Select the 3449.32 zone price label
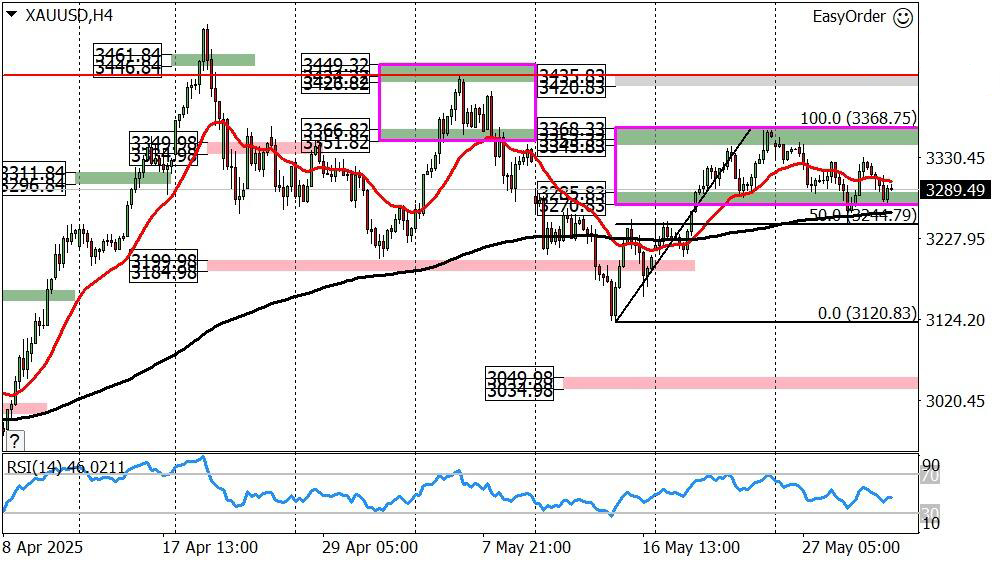Screen dimensions: 1000x562 (335, 64)
